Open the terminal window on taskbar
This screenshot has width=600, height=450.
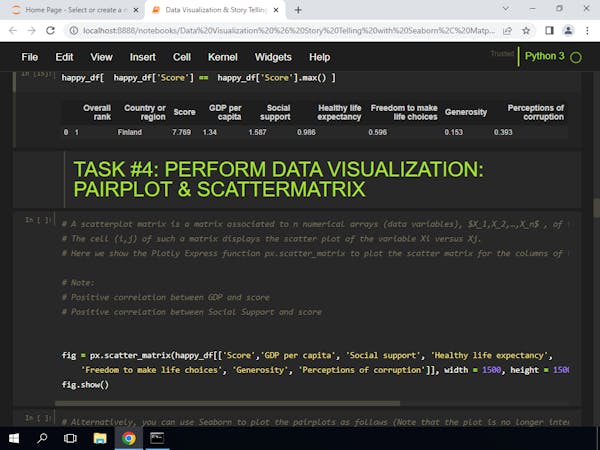pos(157,438)
